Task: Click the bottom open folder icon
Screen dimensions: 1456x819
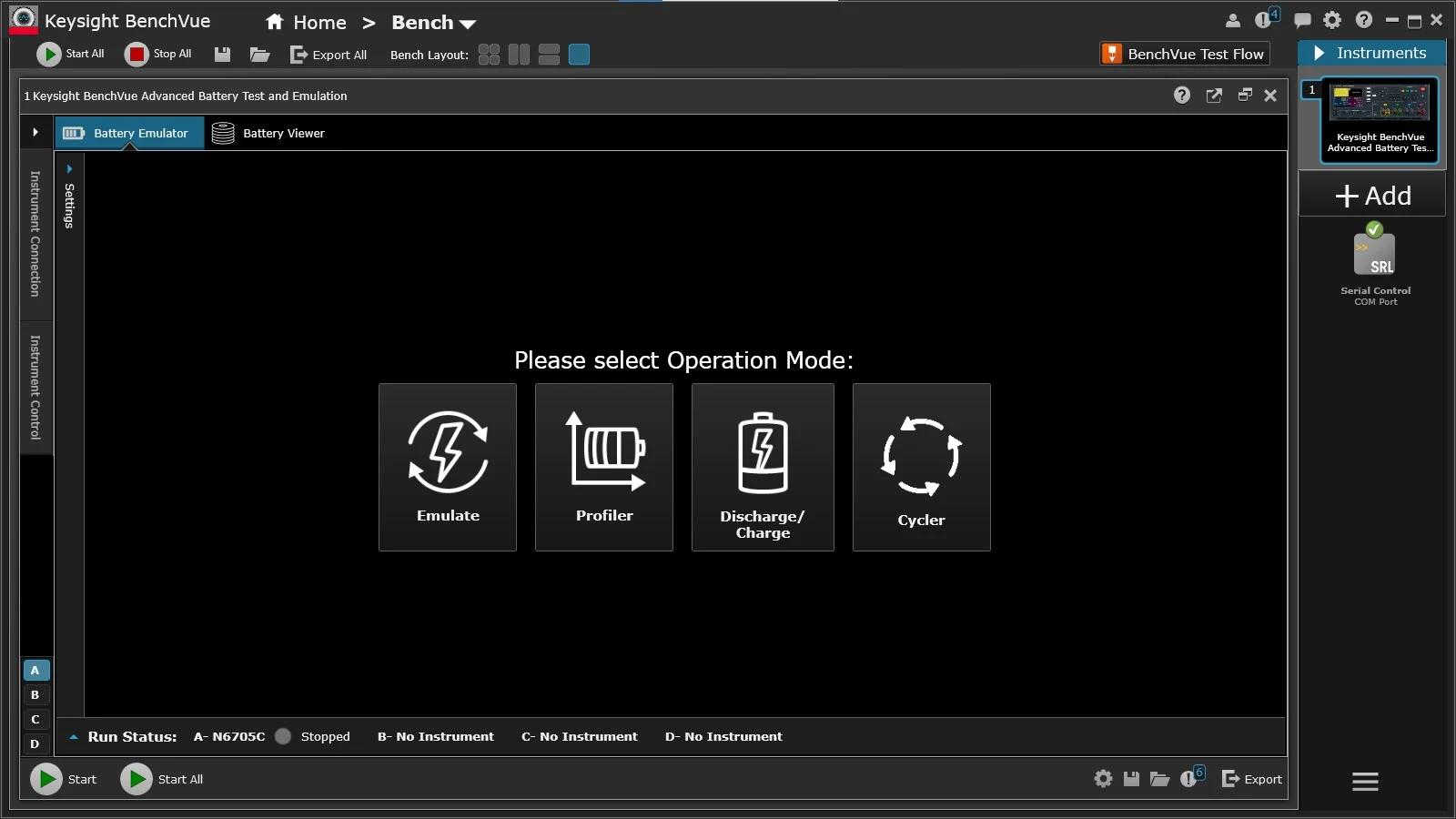Action: pyautogui.click(x=1159, y=779)
